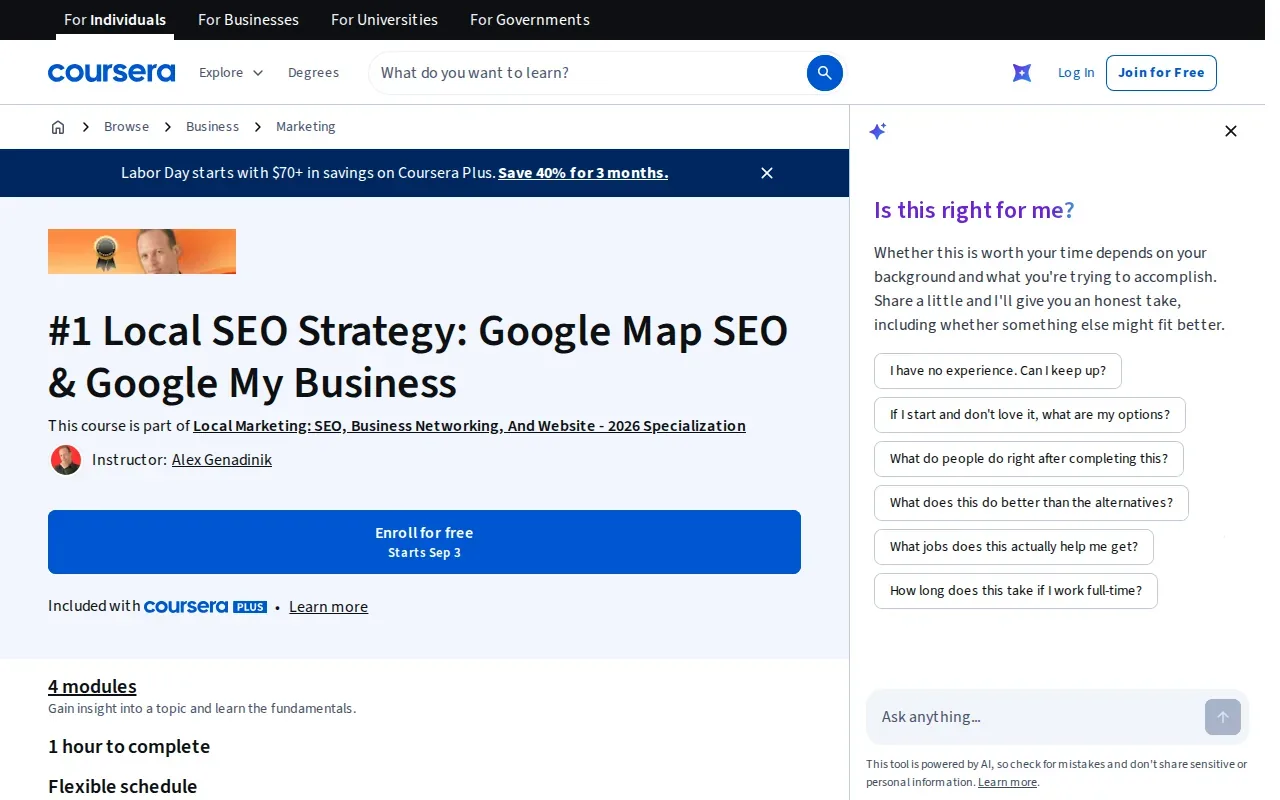The height and width of the screenshot is (800, 1280).
Task: Select 'How long does this take if I work full-time?'
Action: (1016, 591)
